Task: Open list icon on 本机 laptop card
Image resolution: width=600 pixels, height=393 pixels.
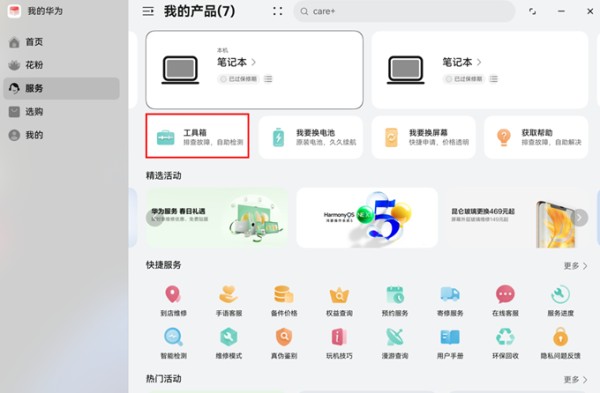Action: (268, 79)
